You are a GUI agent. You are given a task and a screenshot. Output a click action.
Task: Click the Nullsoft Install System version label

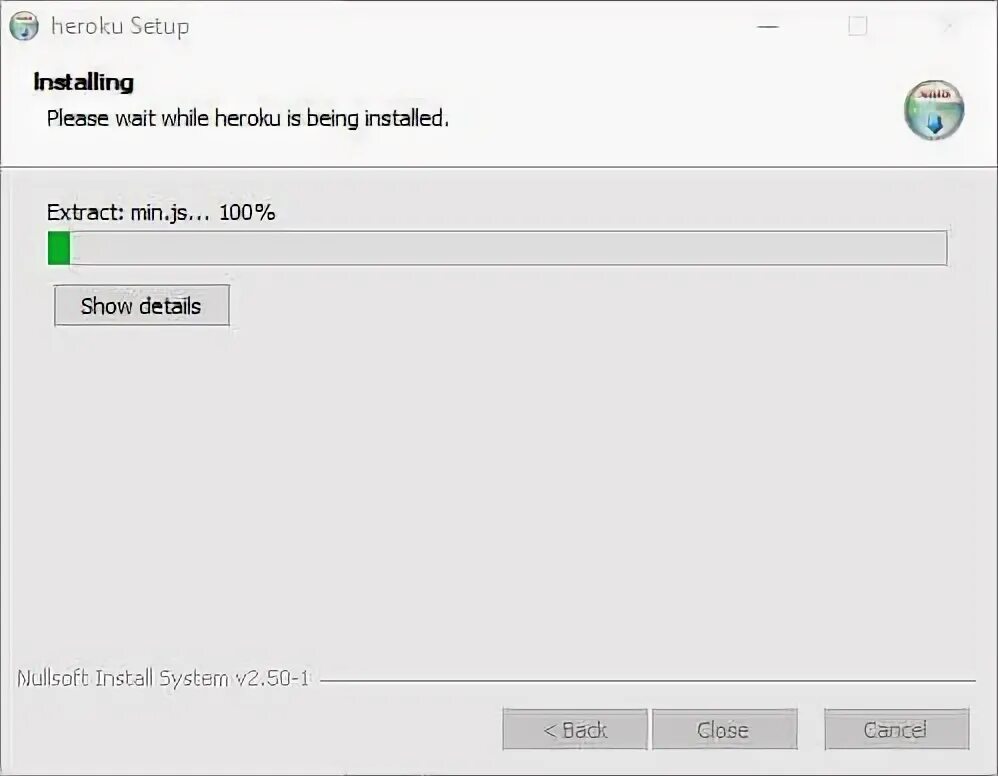click(163, 679)
